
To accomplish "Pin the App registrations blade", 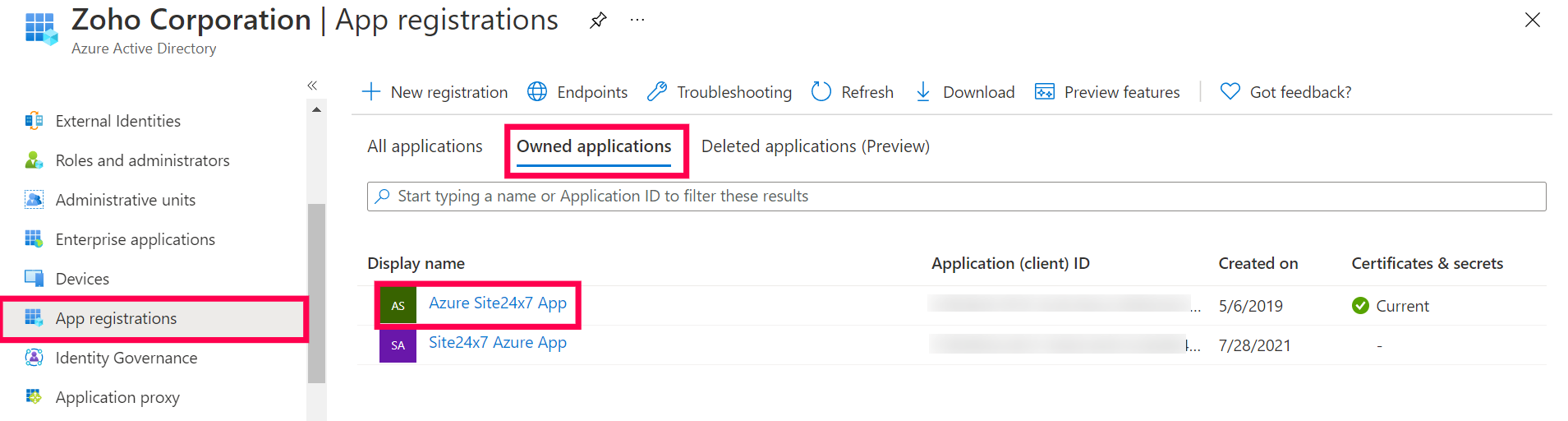I will [x=598, y=21].
